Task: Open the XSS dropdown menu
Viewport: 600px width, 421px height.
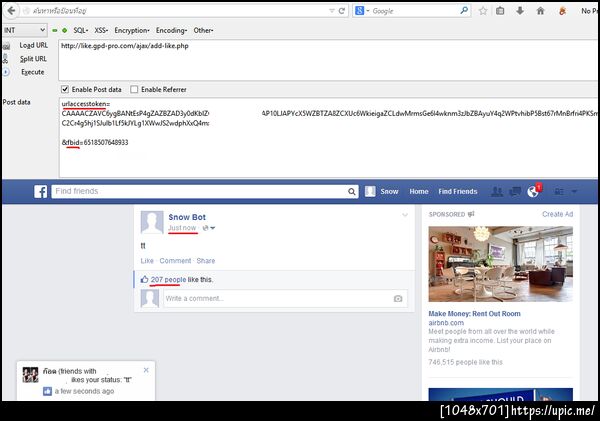Action: (x=101, y=30)
